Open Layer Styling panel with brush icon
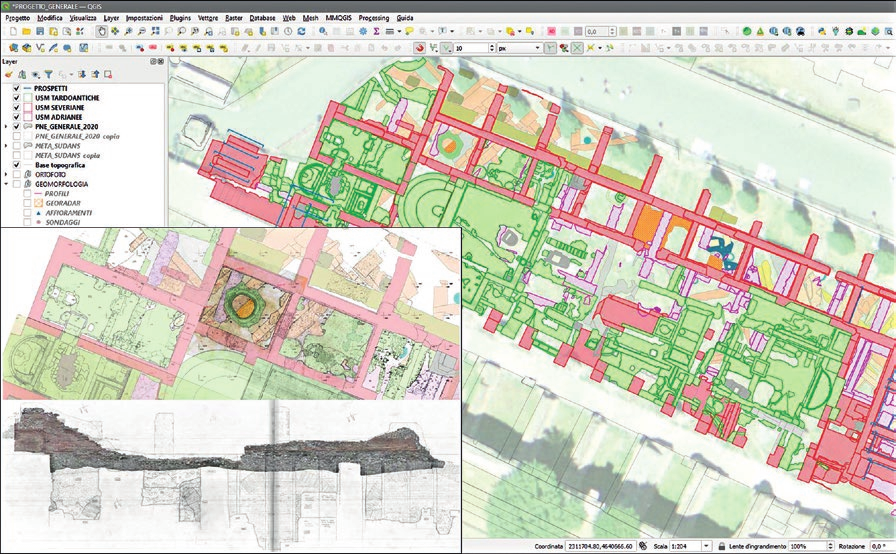 (9, 74)
